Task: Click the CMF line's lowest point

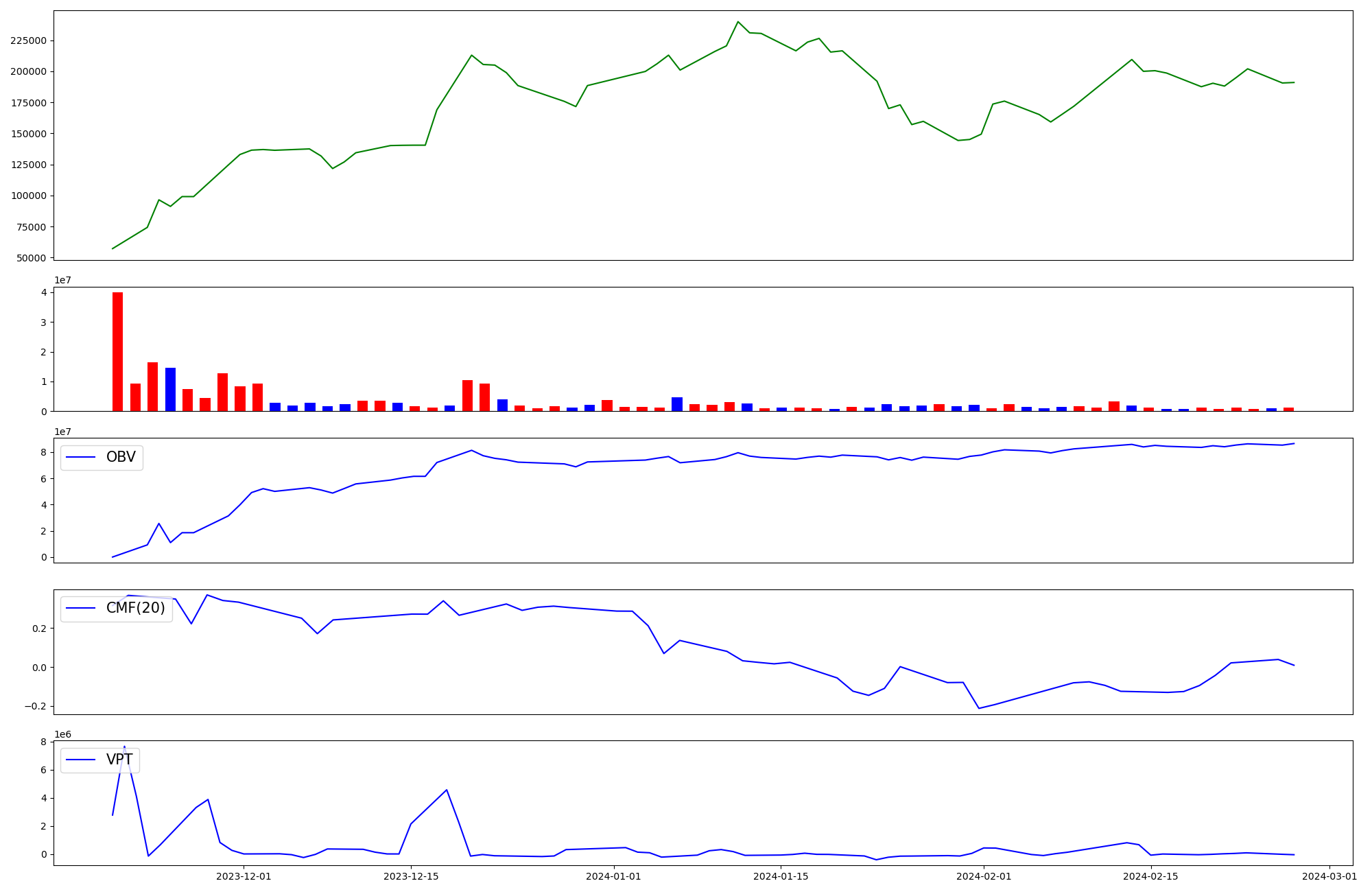Action: 979,708
